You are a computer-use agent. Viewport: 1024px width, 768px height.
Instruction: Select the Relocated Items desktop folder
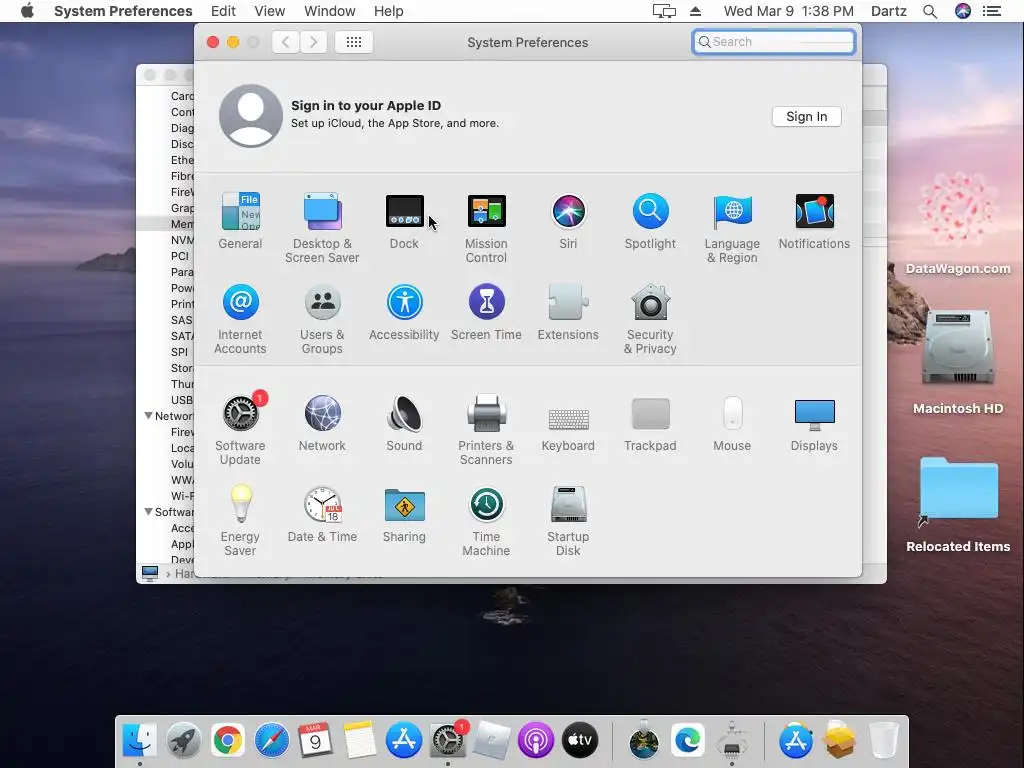pos(958,505)
